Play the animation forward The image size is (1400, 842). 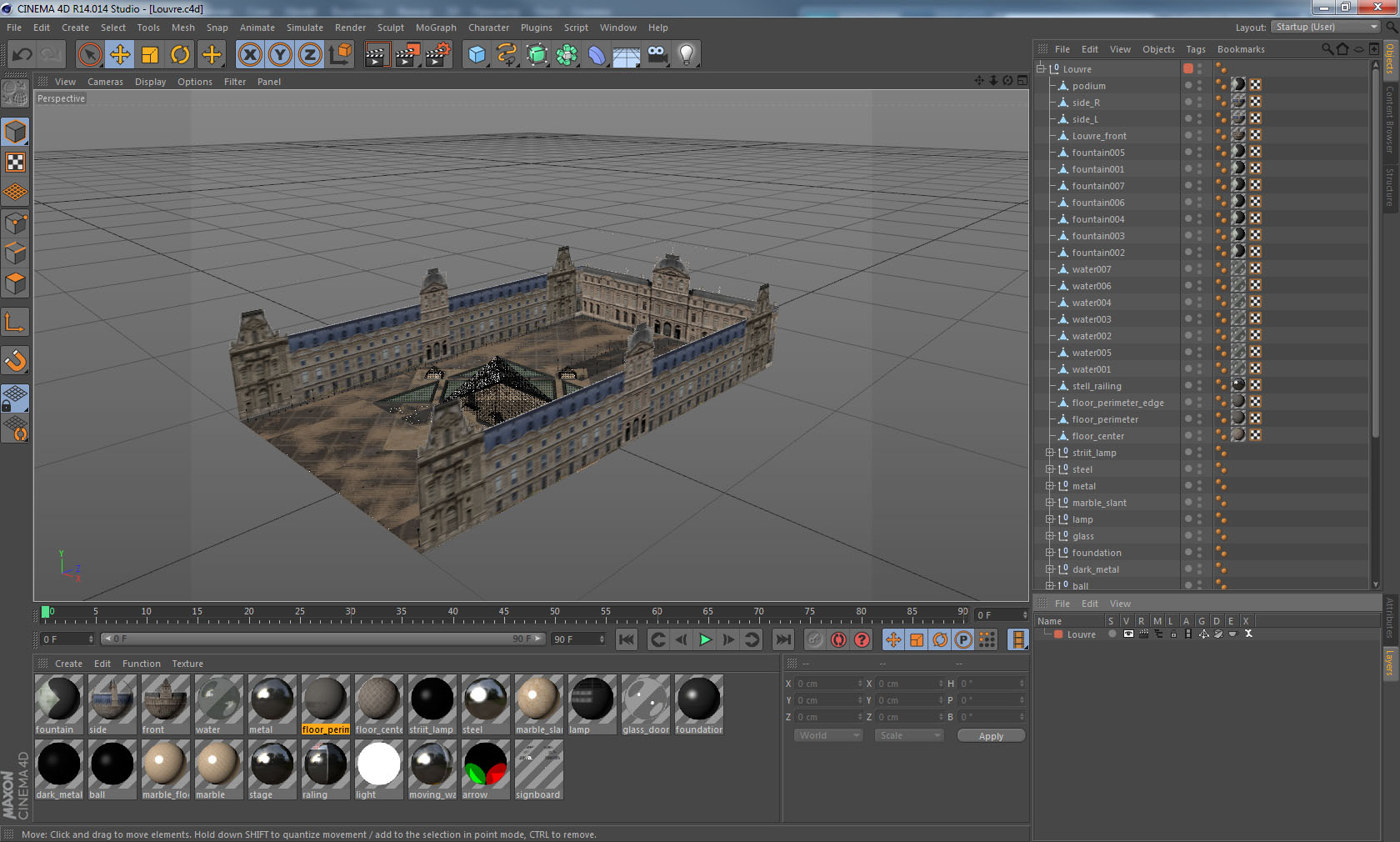(x=705, y=639)
